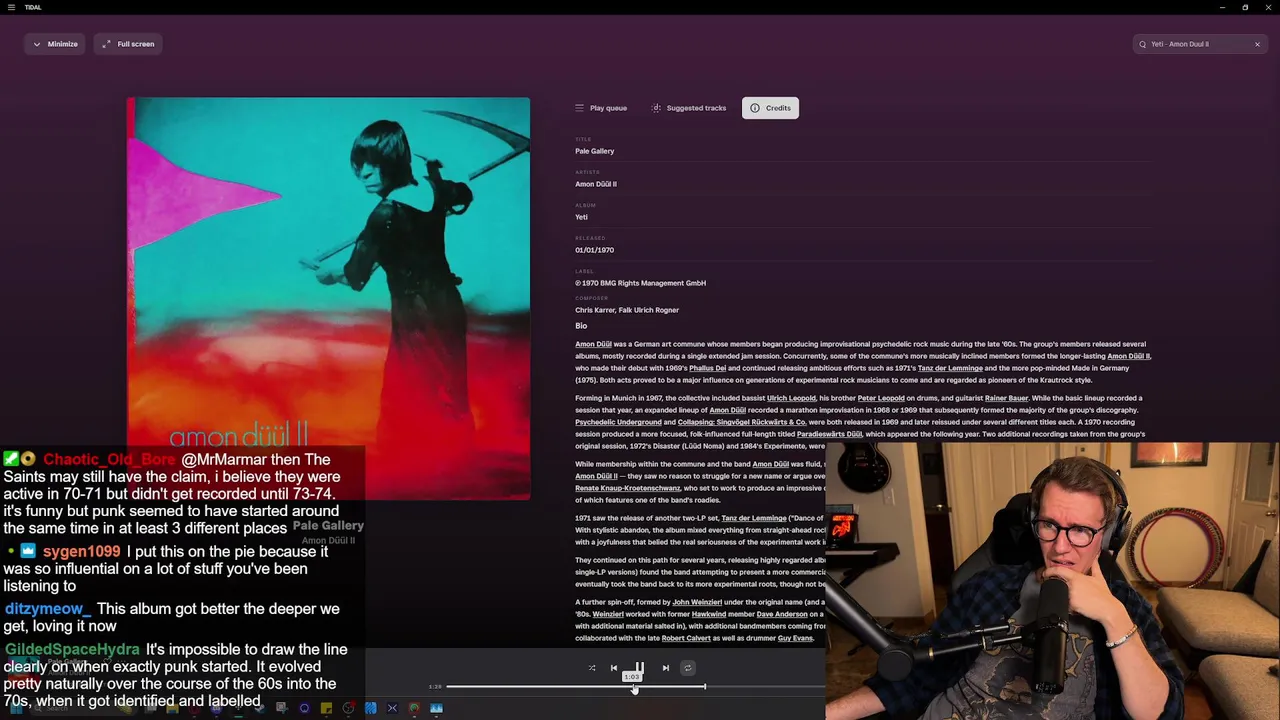Image resolution: width=1280 pixels, height=720 pixels.
Task: Click the Yeti album cover art
Action: coord(328,298)
